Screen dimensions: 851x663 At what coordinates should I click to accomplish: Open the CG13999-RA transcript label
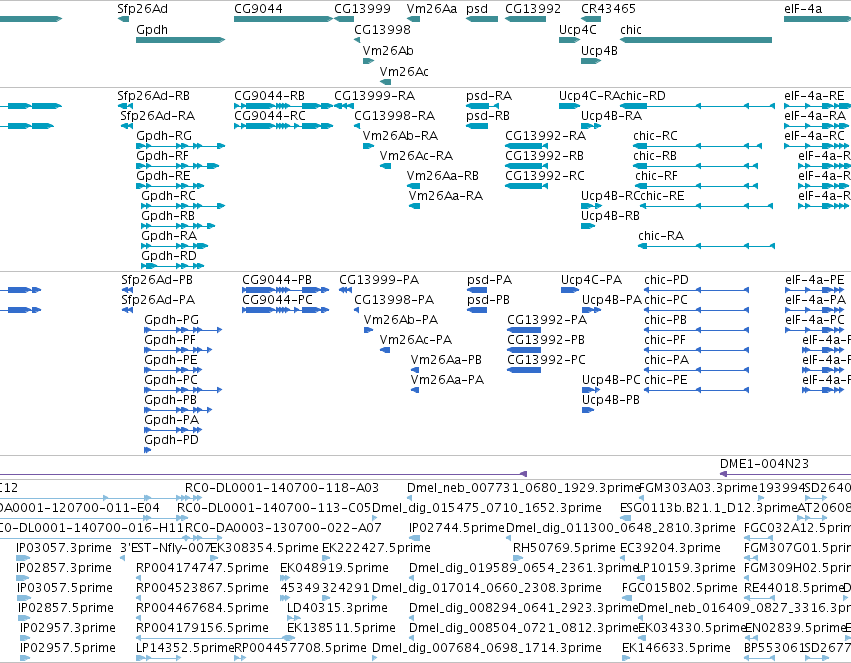(x=374, y=96)
